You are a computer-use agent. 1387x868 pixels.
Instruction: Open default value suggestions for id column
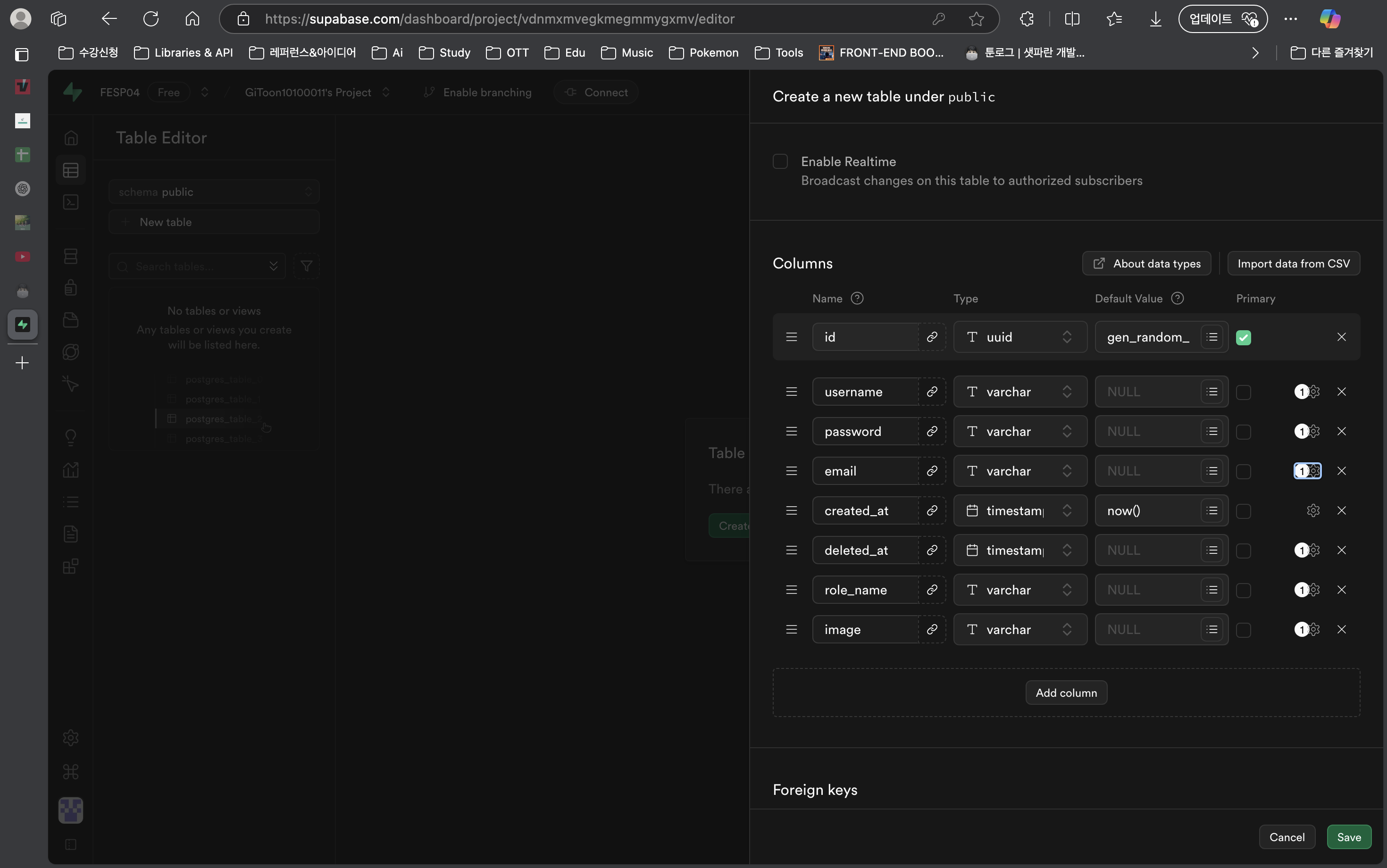point(1212,337)
